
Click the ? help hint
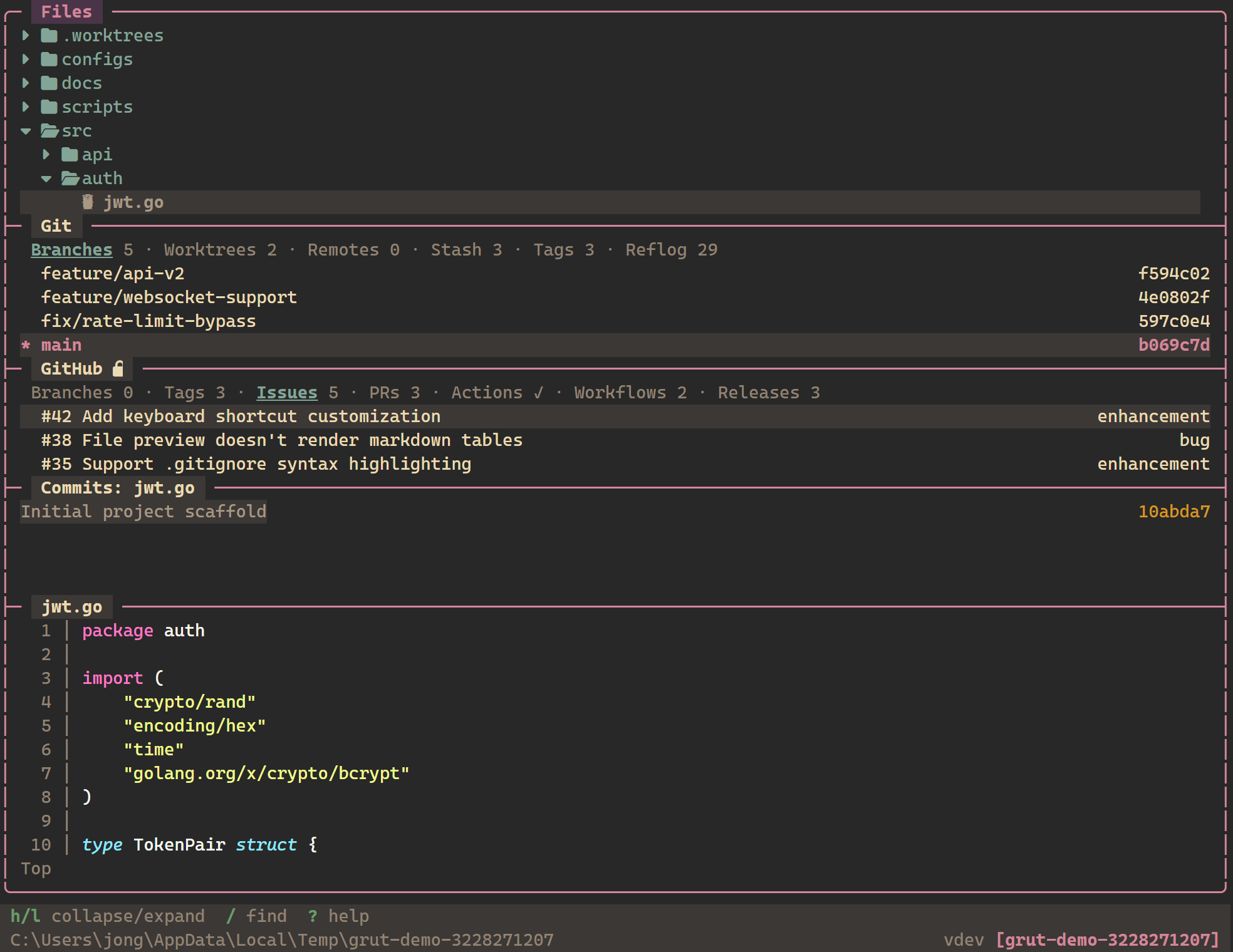338,916
